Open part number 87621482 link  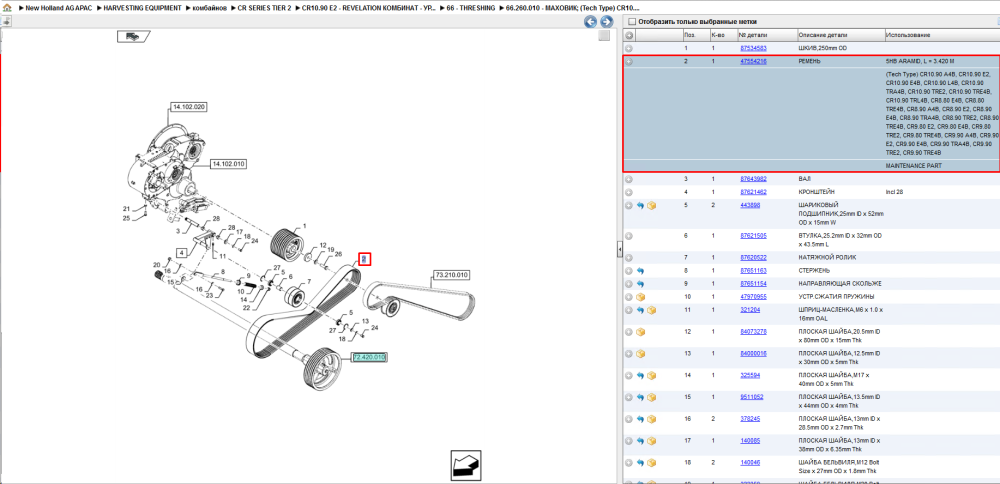point(753,192)
